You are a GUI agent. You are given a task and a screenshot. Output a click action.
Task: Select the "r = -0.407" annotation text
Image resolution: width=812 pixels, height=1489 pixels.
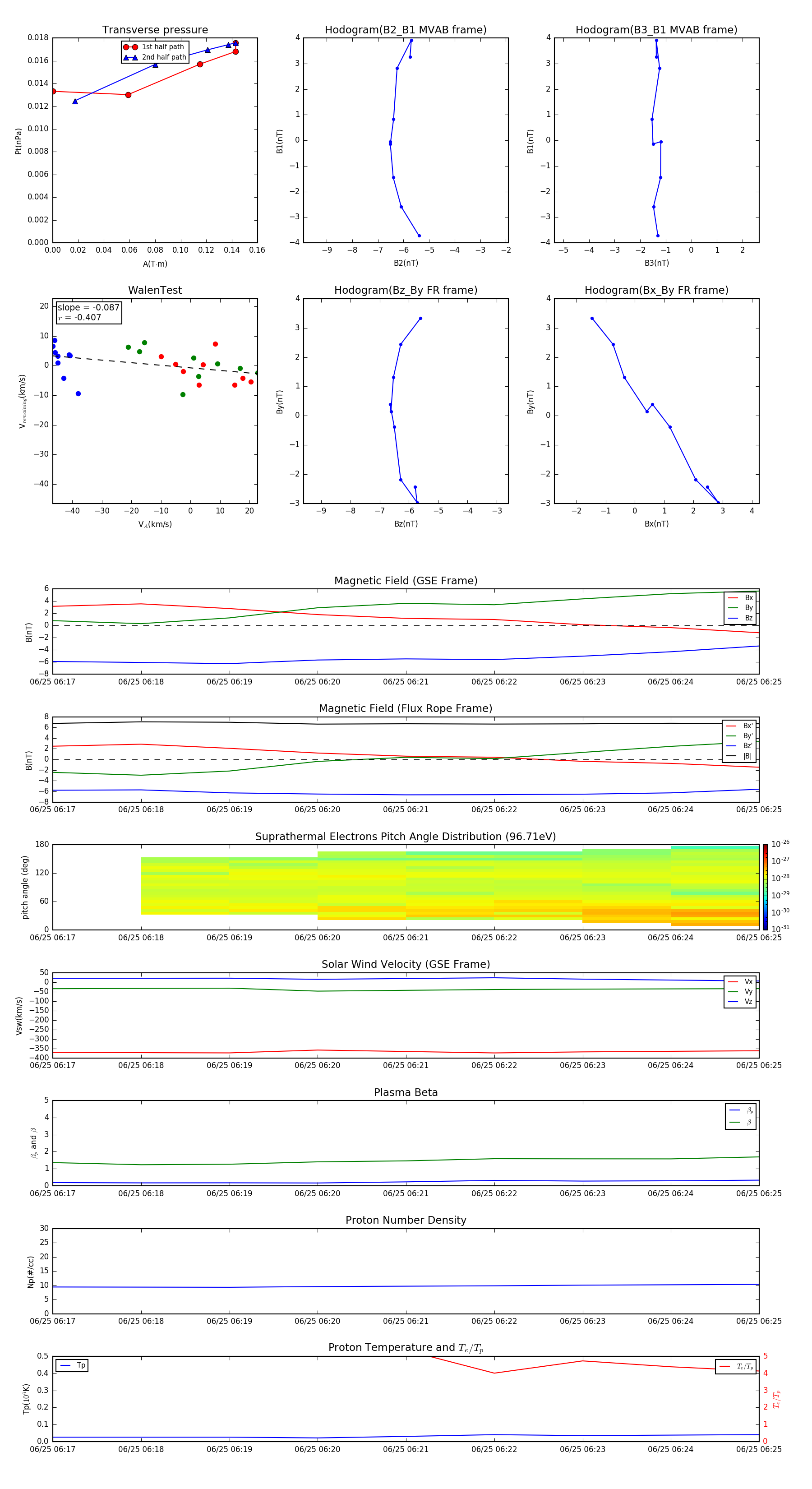click(x=80, y=317)
